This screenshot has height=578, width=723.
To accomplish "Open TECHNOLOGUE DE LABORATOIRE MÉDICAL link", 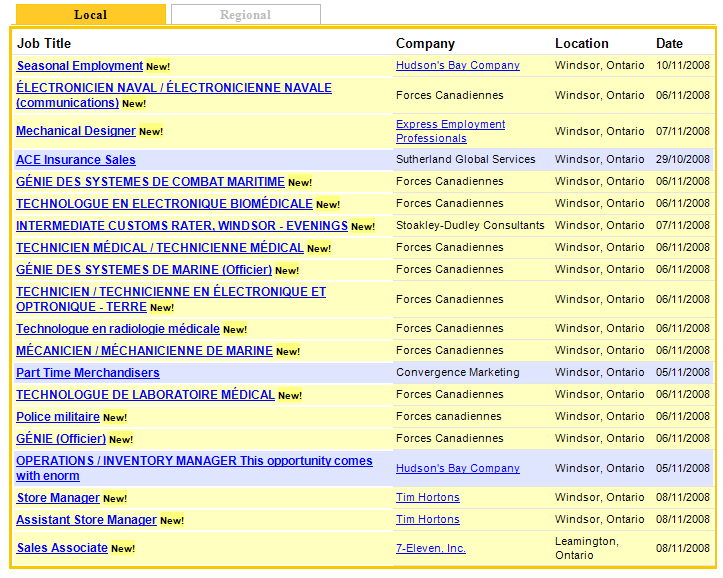I will click(x=146, y=395).
